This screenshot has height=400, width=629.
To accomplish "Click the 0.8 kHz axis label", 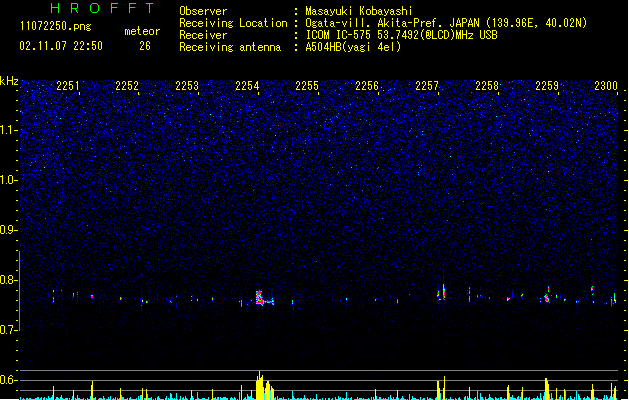I will pos(8,280).
